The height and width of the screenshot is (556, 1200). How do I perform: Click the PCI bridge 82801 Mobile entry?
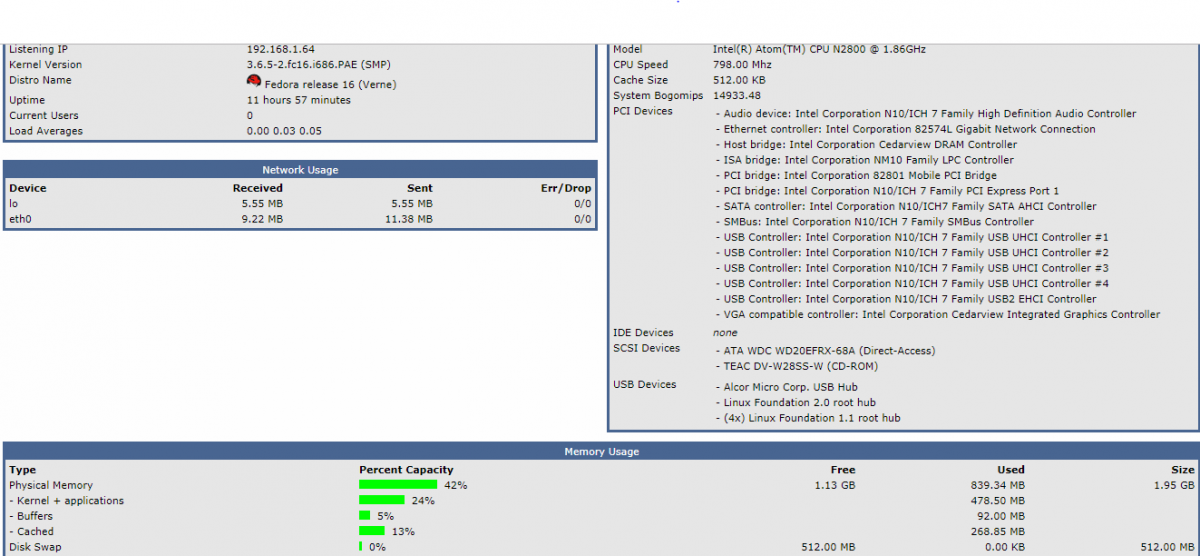pos(856,176)
